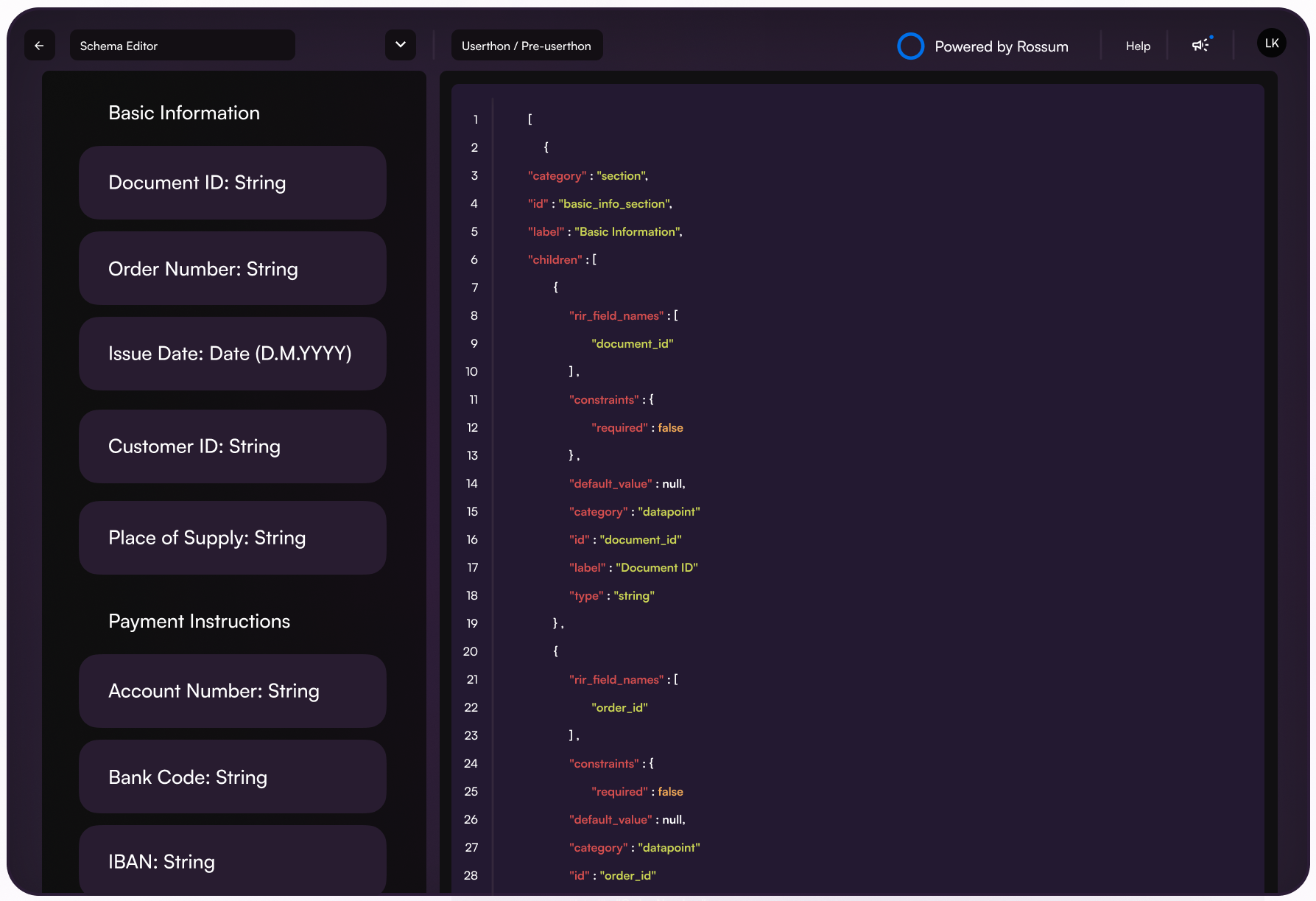
Task: Select the IBAN: String field
Action: [x=233, y=860]
